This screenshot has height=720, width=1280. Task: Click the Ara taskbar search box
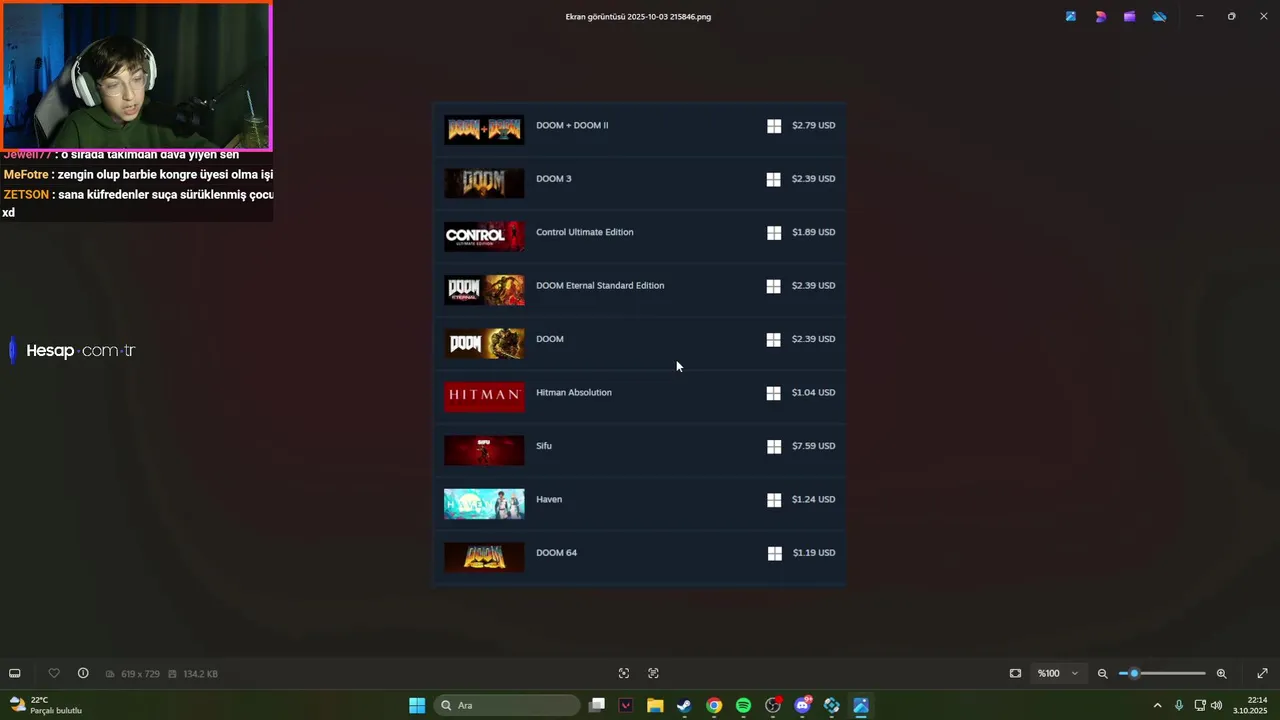click(507, 705)
